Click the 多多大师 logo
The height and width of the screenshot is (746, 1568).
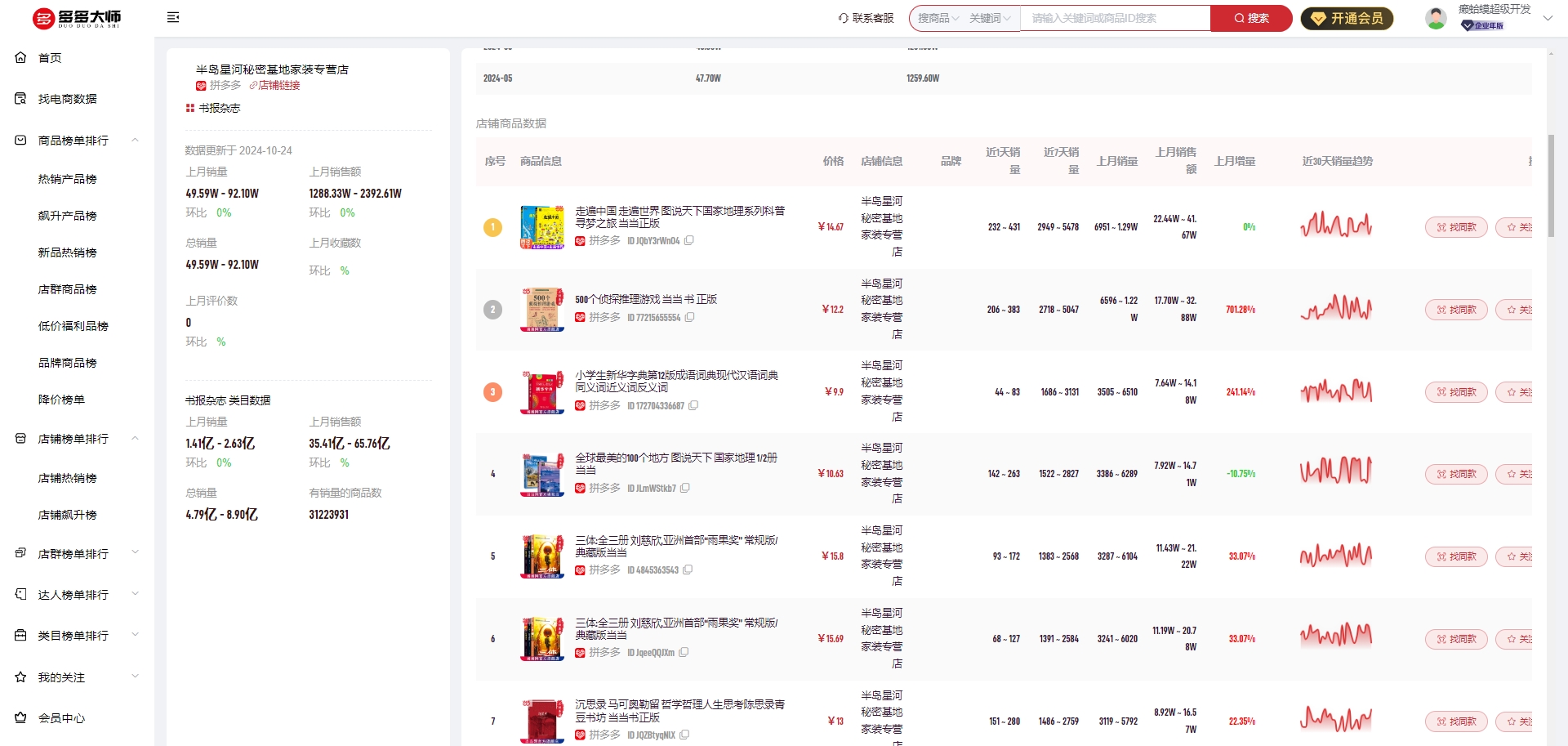(x=77, y=18)
